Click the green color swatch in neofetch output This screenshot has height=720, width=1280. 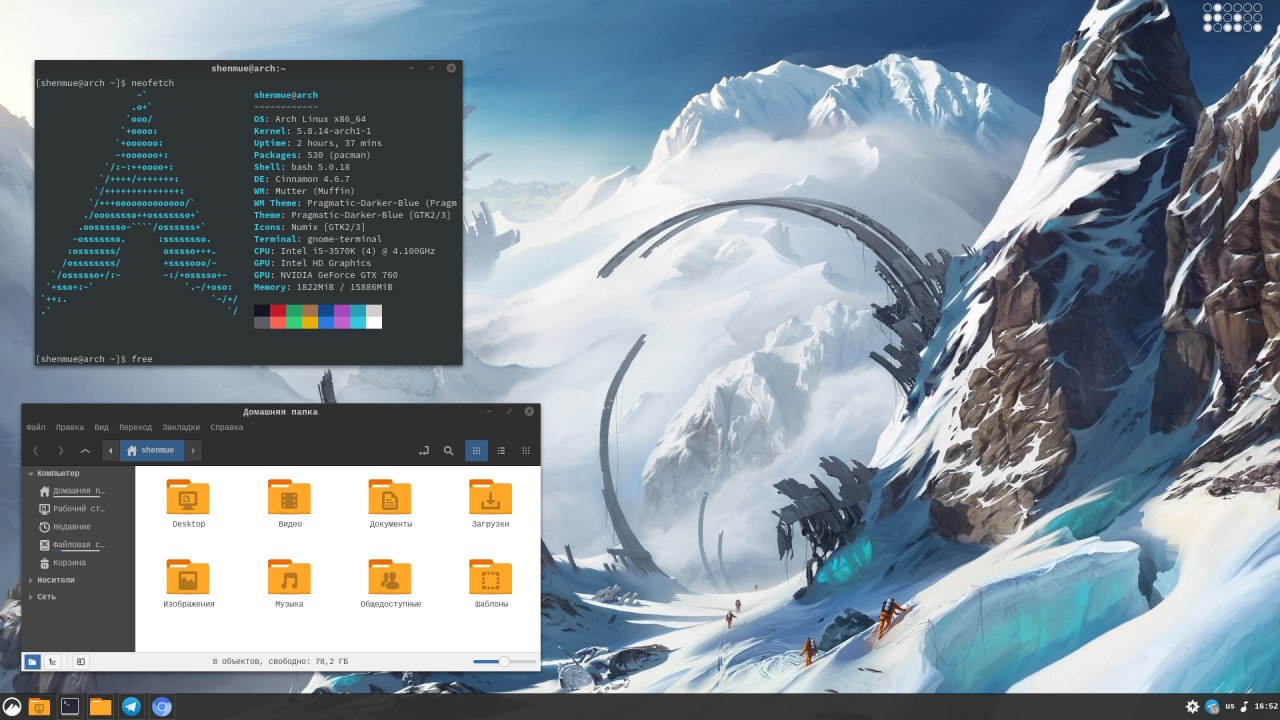[294, 311]
